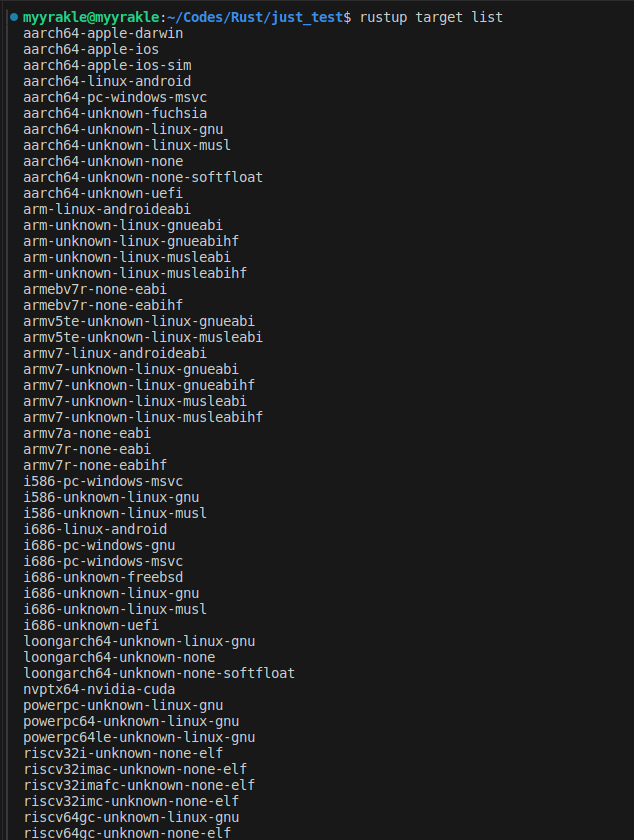This screenshot has height=840, width=634.
Task: Click the loongarch64-unknown-none-softfloat target
Action: (159, 674)
